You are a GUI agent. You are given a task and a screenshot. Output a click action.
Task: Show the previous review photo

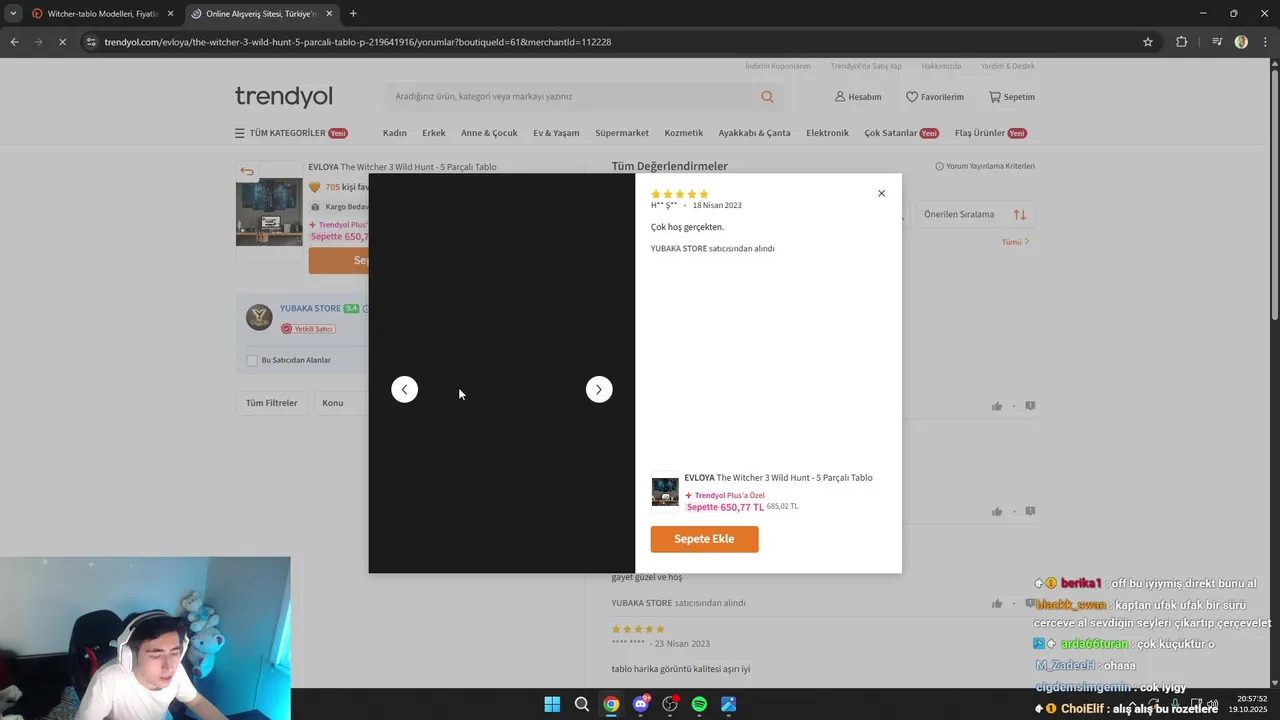click(x=405, y=390)
